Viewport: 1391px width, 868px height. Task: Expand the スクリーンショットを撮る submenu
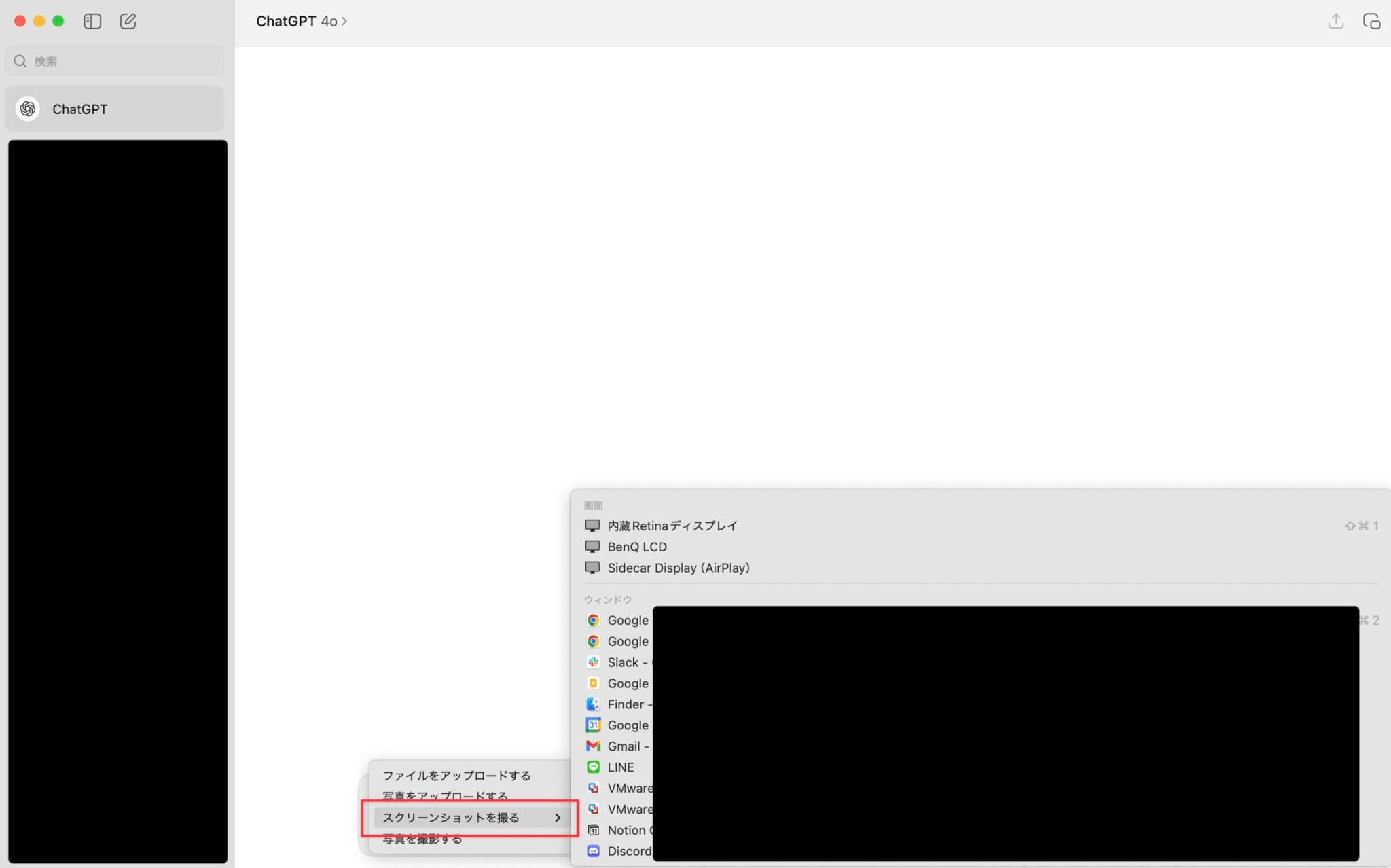tap(470, 818)
